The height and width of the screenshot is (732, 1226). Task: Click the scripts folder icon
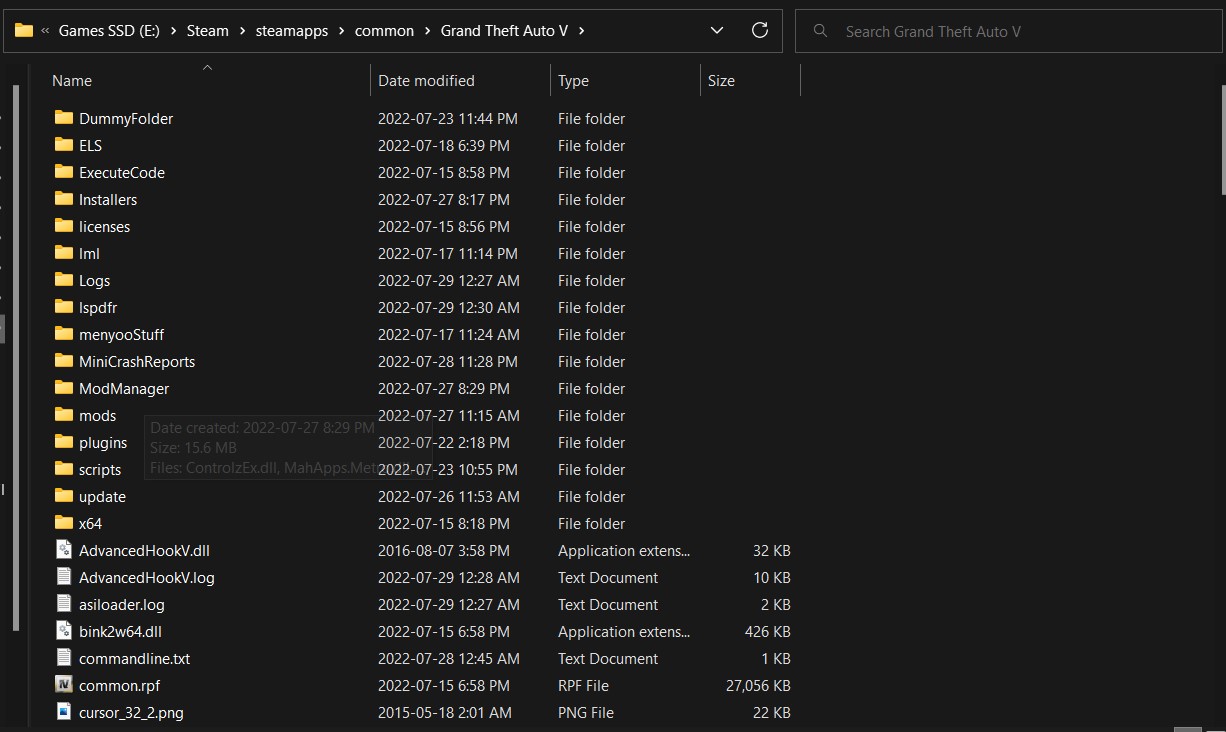[64, 469]
